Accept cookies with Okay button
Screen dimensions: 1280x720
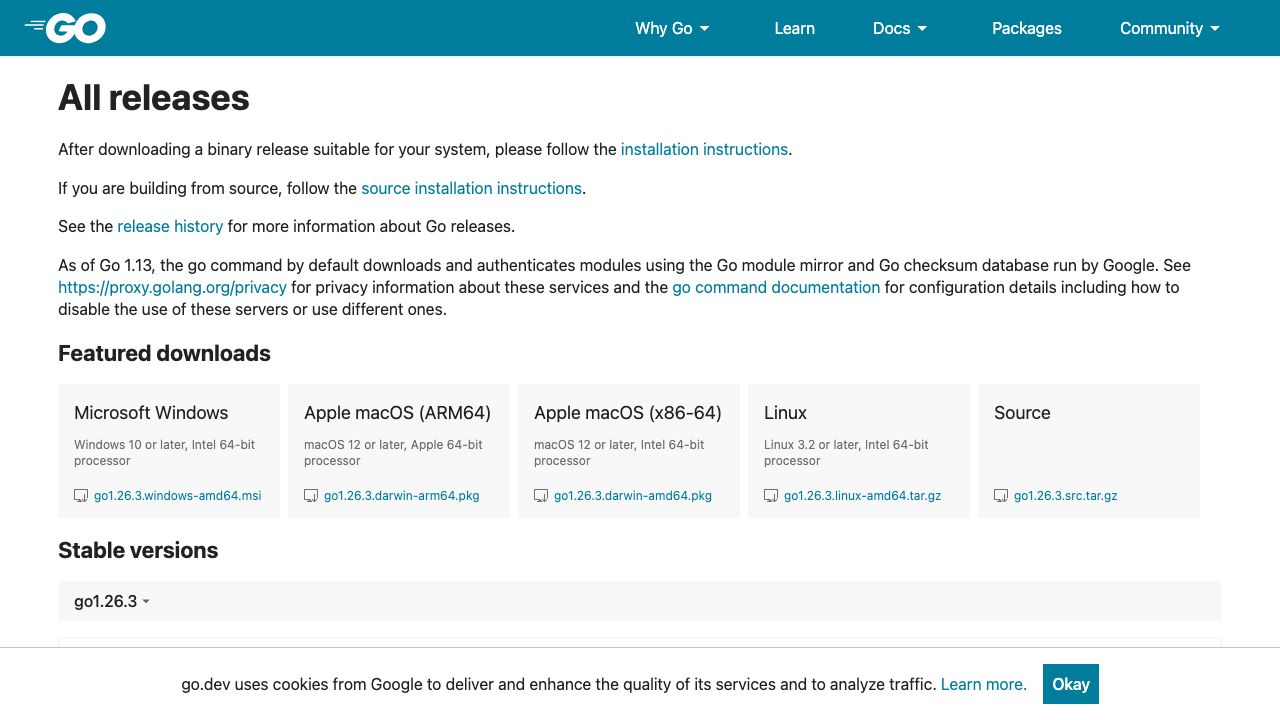click(x=1071, y=684)
